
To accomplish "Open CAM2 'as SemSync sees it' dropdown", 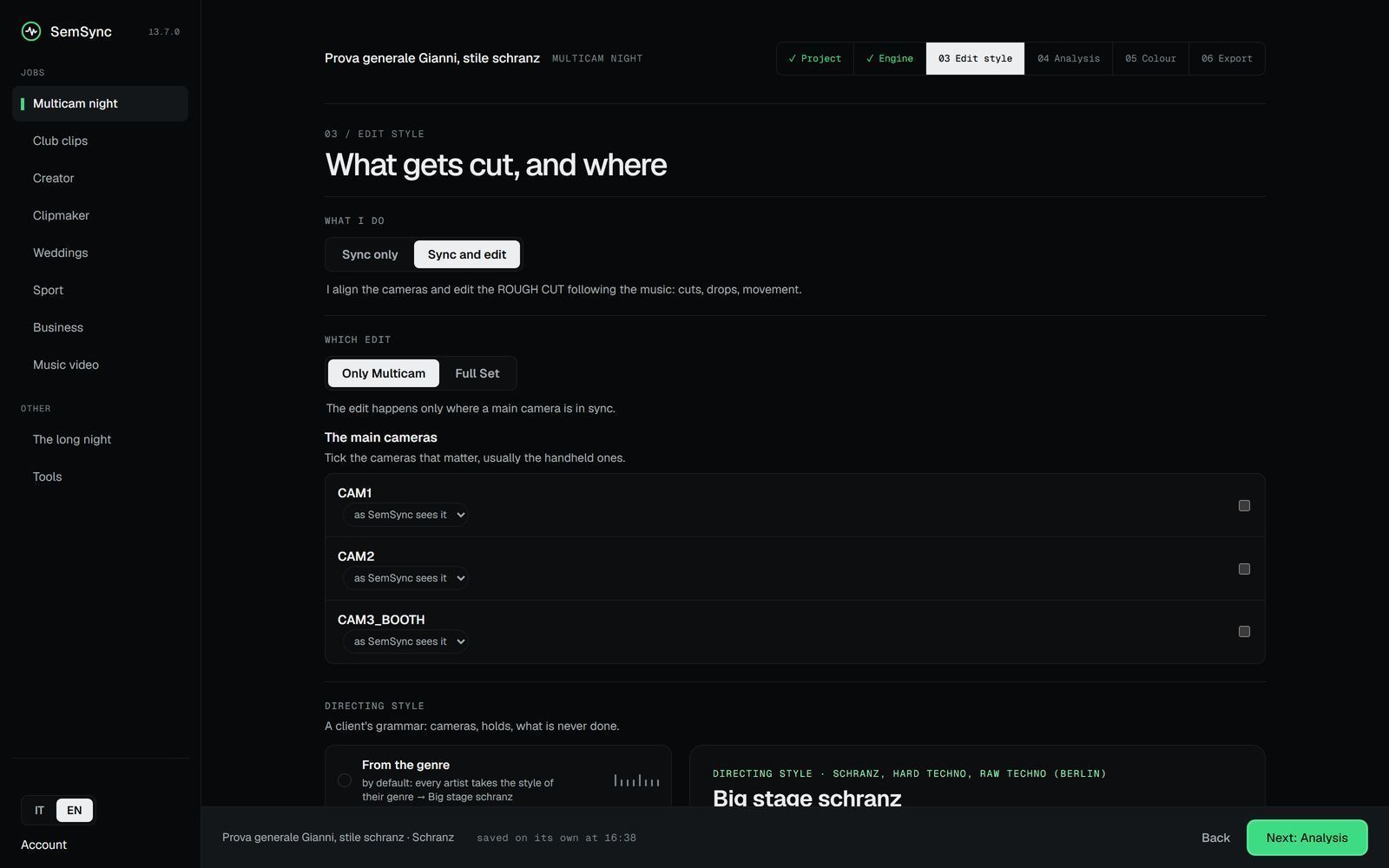I will pos(406,578).
